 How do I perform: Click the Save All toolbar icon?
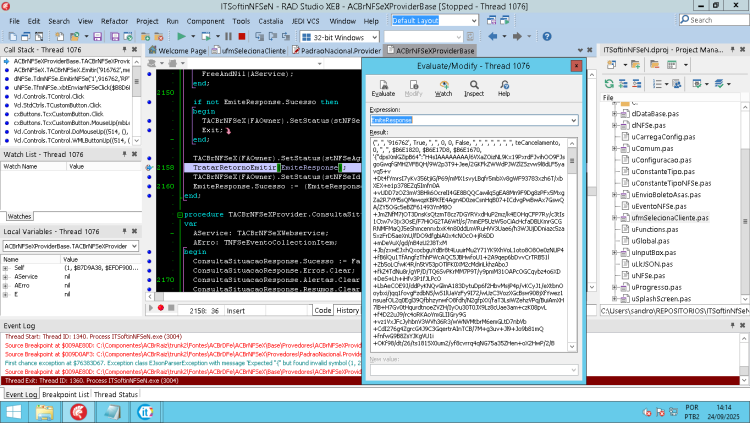pos(115,36)
